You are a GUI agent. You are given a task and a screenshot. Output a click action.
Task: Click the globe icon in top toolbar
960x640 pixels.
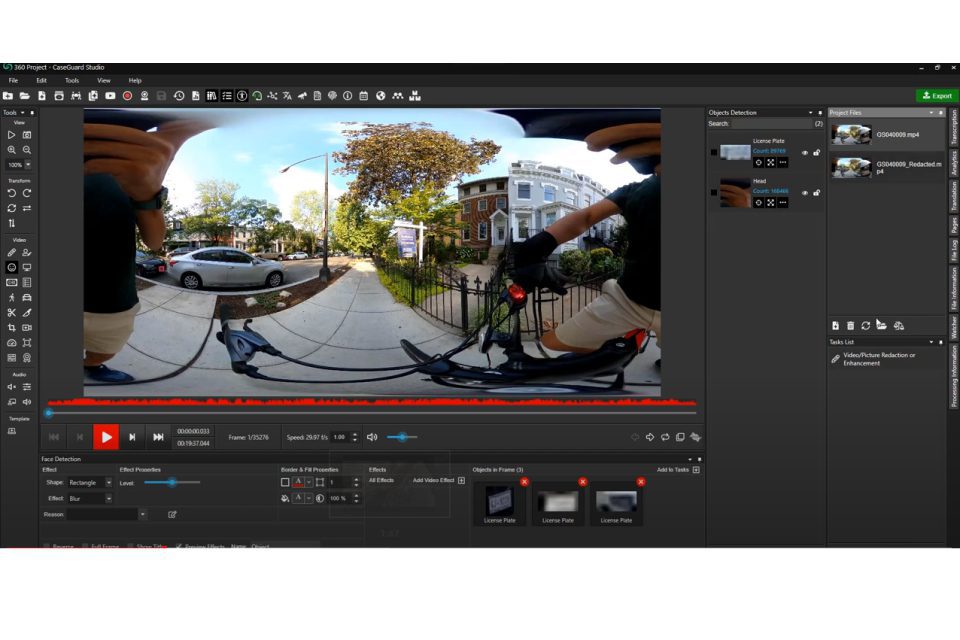[x=381, y=96]
